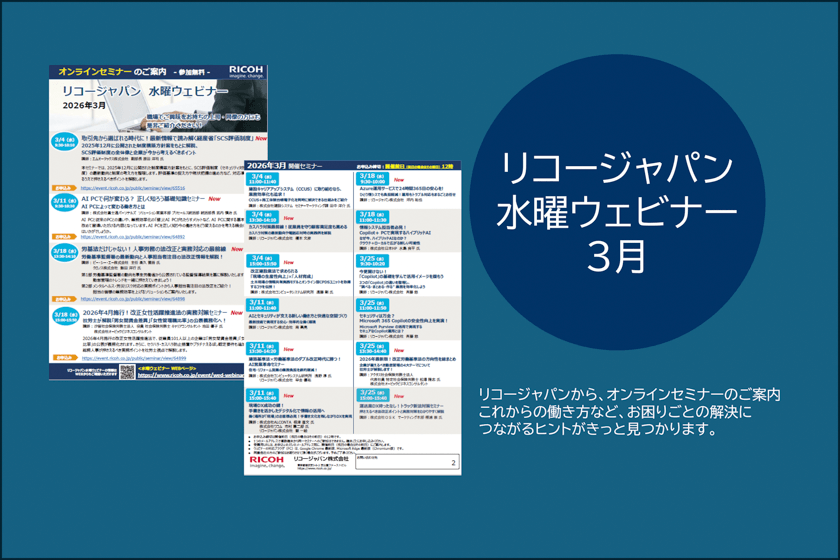
Task: Click the orange お申込み badge beside the view/65516 link
Action: tap(64, 188)
